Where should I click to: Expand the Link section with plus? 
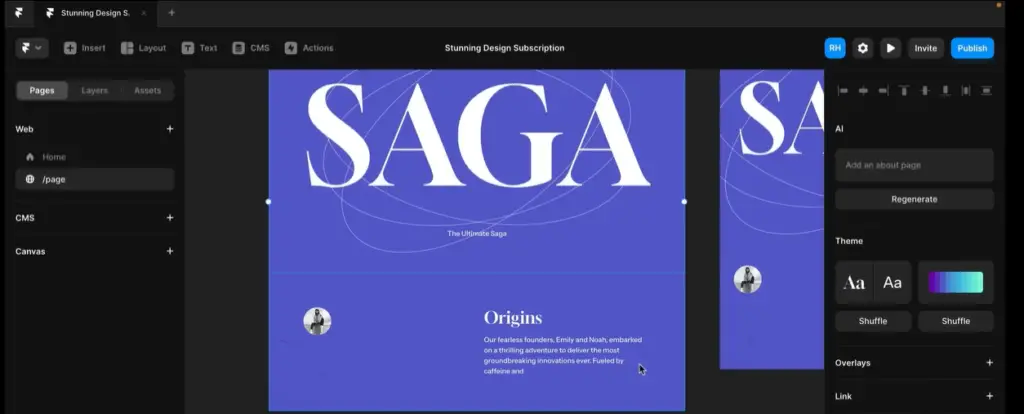pos(989,396)
